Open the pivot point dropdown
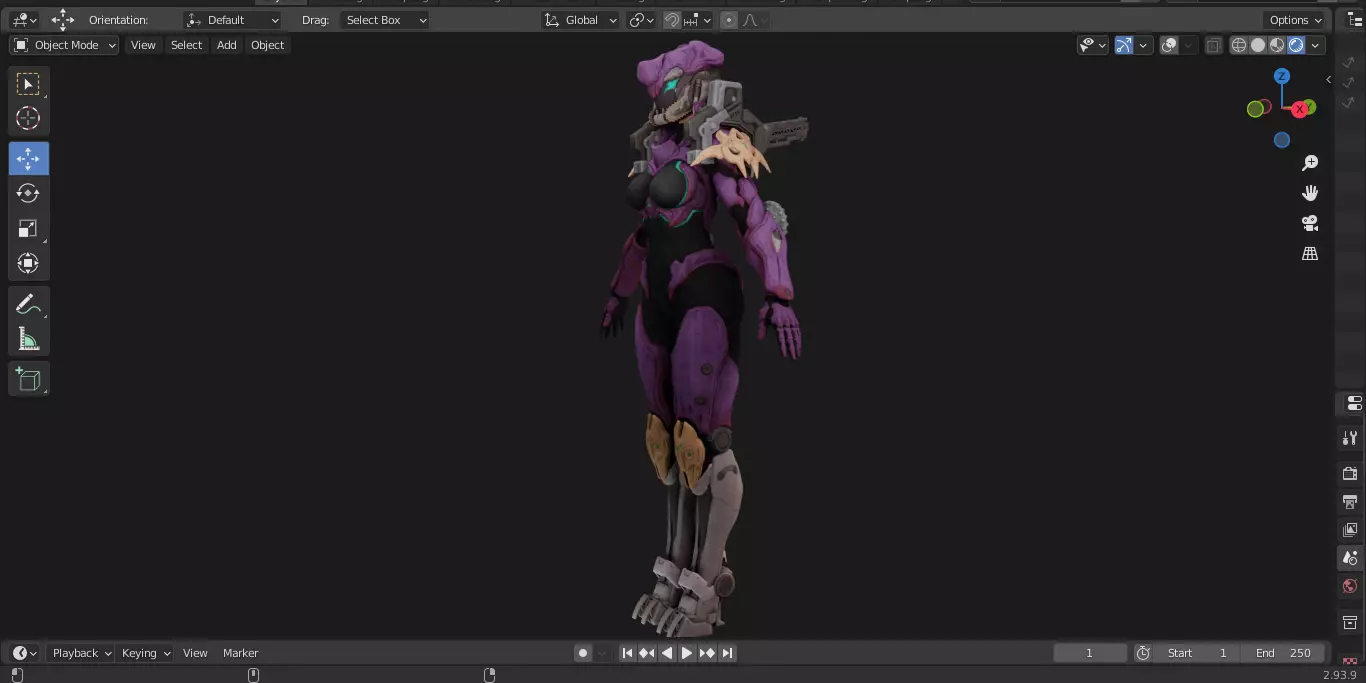1366x683 pixels. (642, 20)
